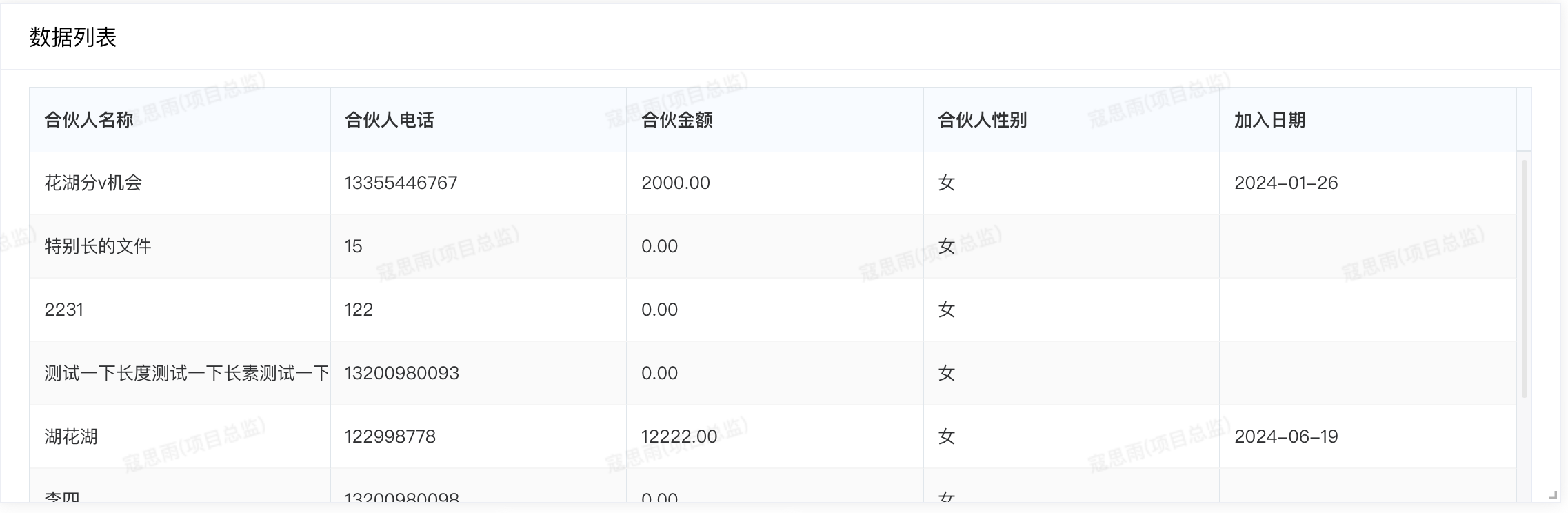Select phone number 13200980093

pos(402,373)
